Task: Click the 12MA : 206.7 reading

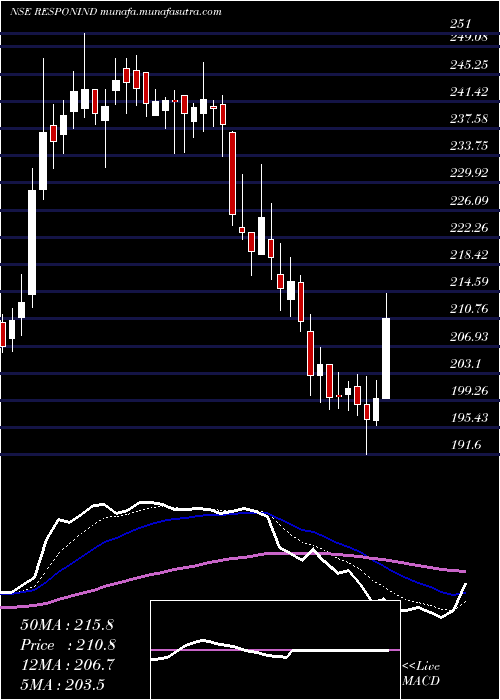Action: 67,665
